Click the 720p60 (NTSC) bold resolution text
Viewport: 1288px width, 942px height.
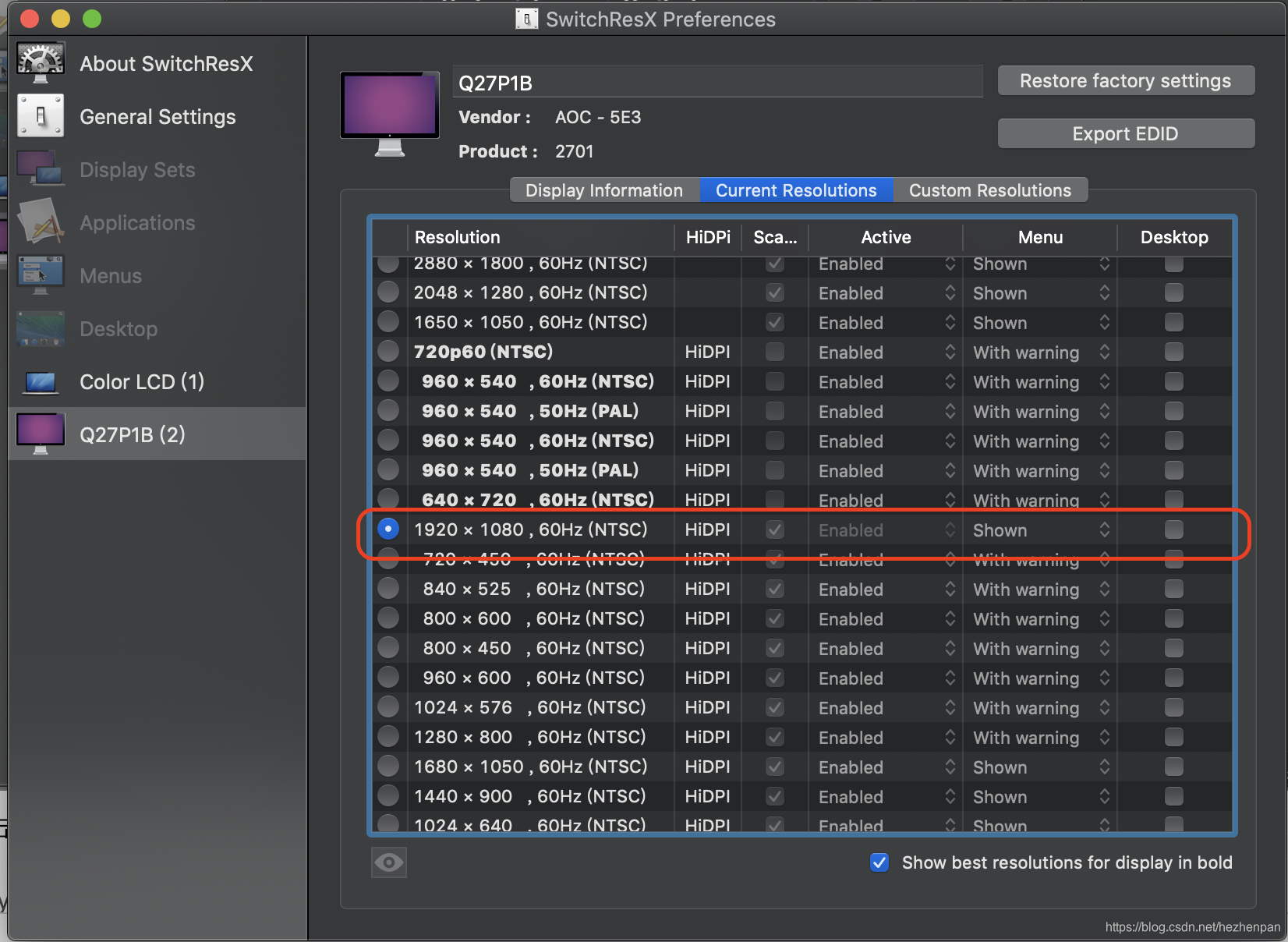click(x=483, y=352)
